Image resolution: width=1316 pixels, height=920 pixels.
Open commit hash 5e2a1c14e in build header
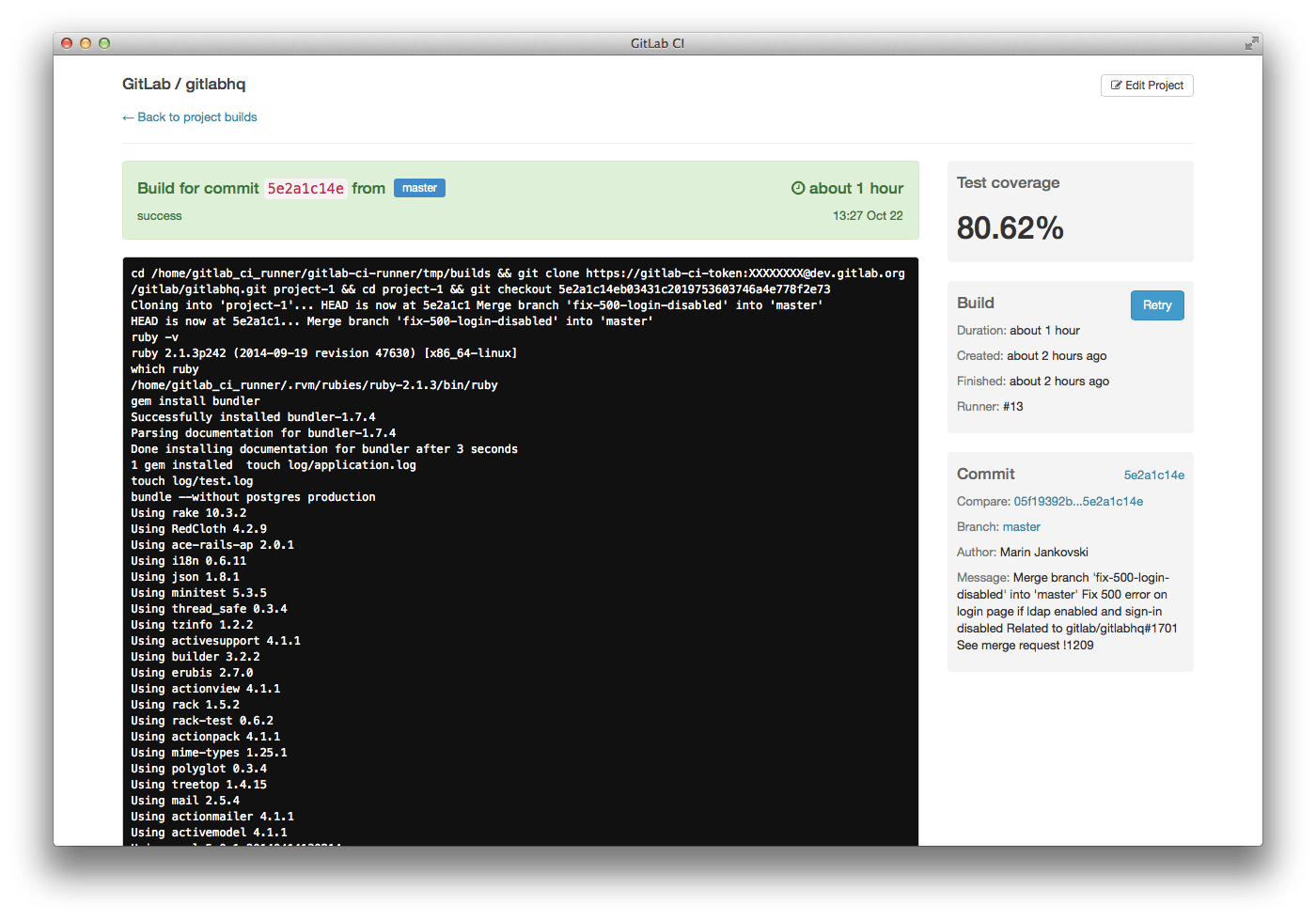305,189
